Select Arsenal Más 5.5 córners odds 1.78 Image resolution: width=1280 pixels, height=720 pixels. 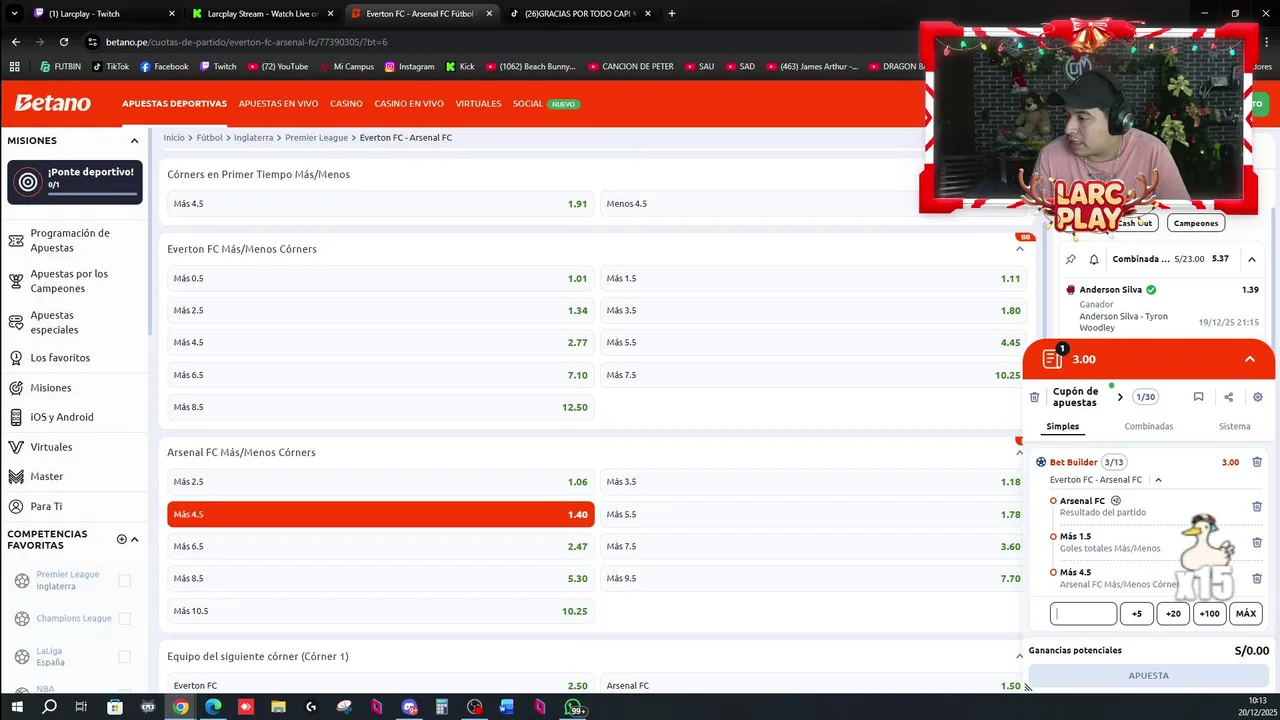coord(813,514)
